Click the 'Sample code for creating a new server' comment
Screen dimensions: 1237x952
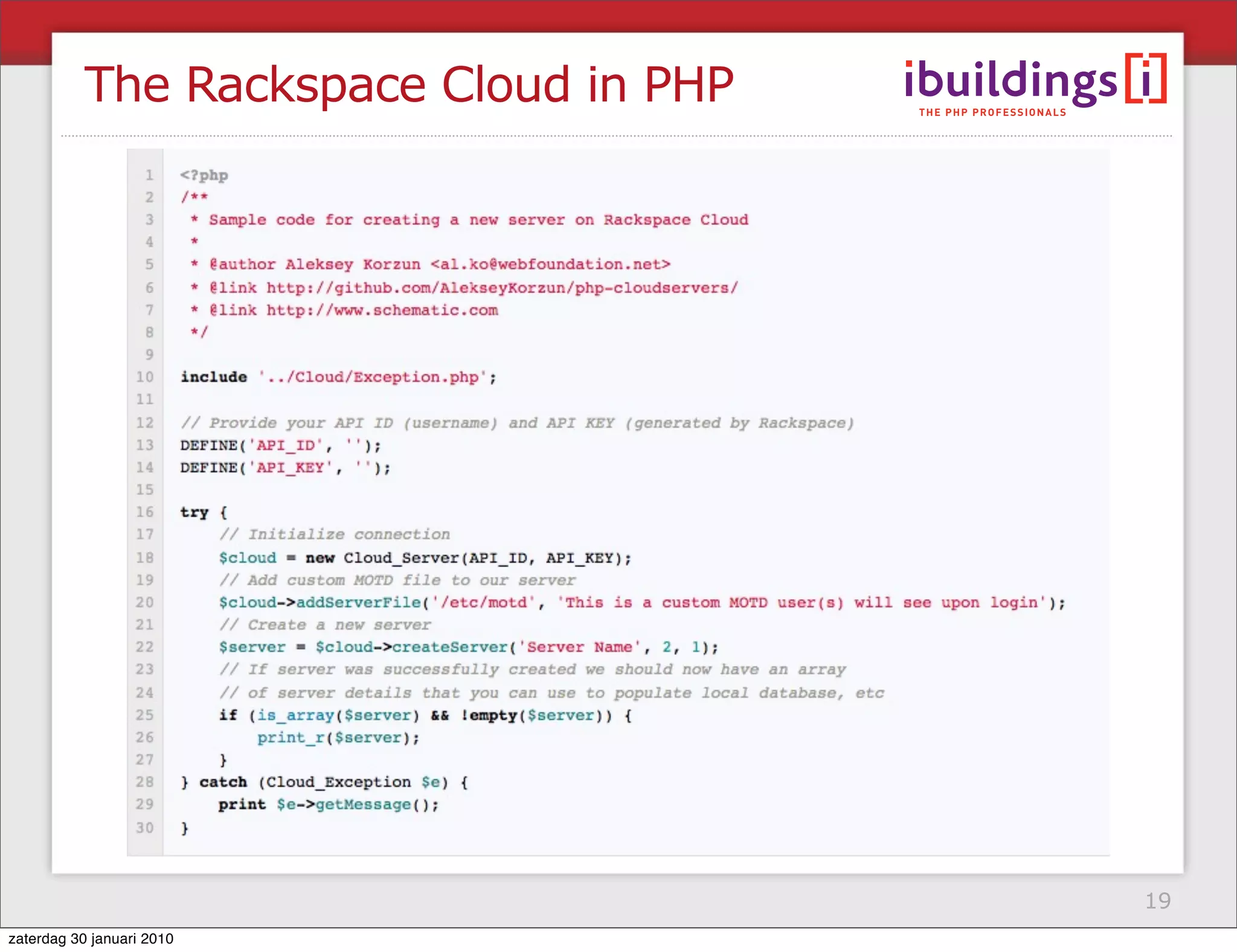(x=470, y=219)
